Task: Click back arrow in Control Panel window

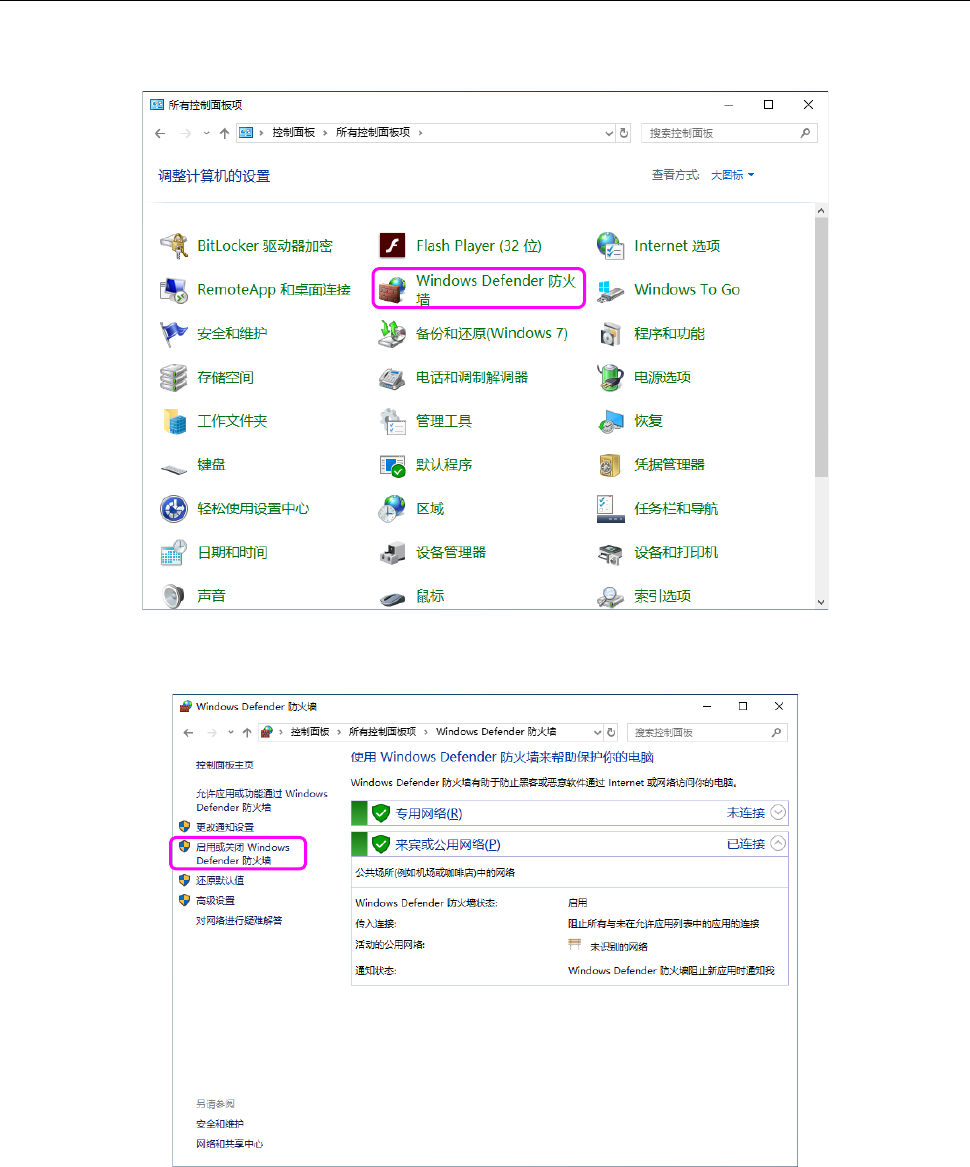Action: 160,133
